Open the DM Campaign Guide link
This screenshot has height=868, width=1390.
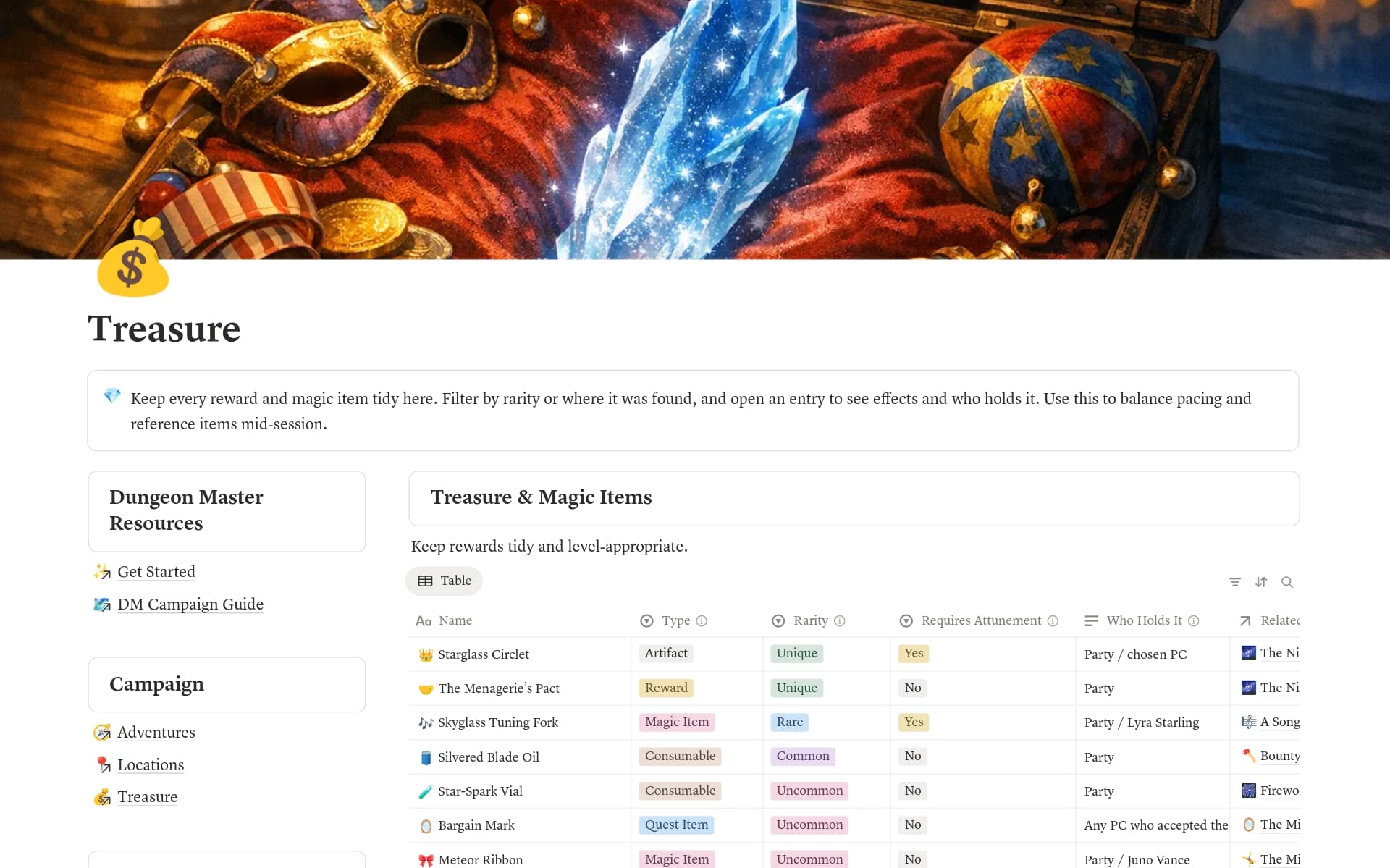190,604
